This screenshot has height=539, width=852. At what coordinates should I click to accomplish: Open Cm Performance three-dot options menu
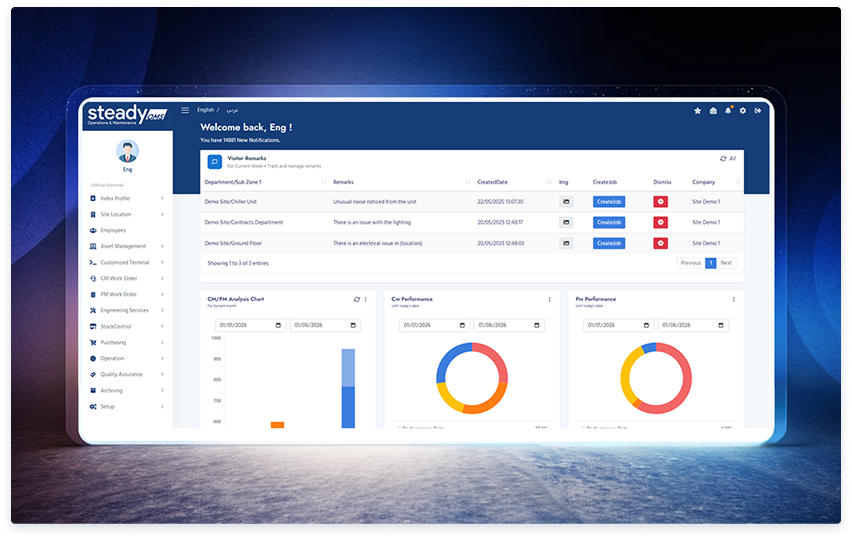click(549, 299)
